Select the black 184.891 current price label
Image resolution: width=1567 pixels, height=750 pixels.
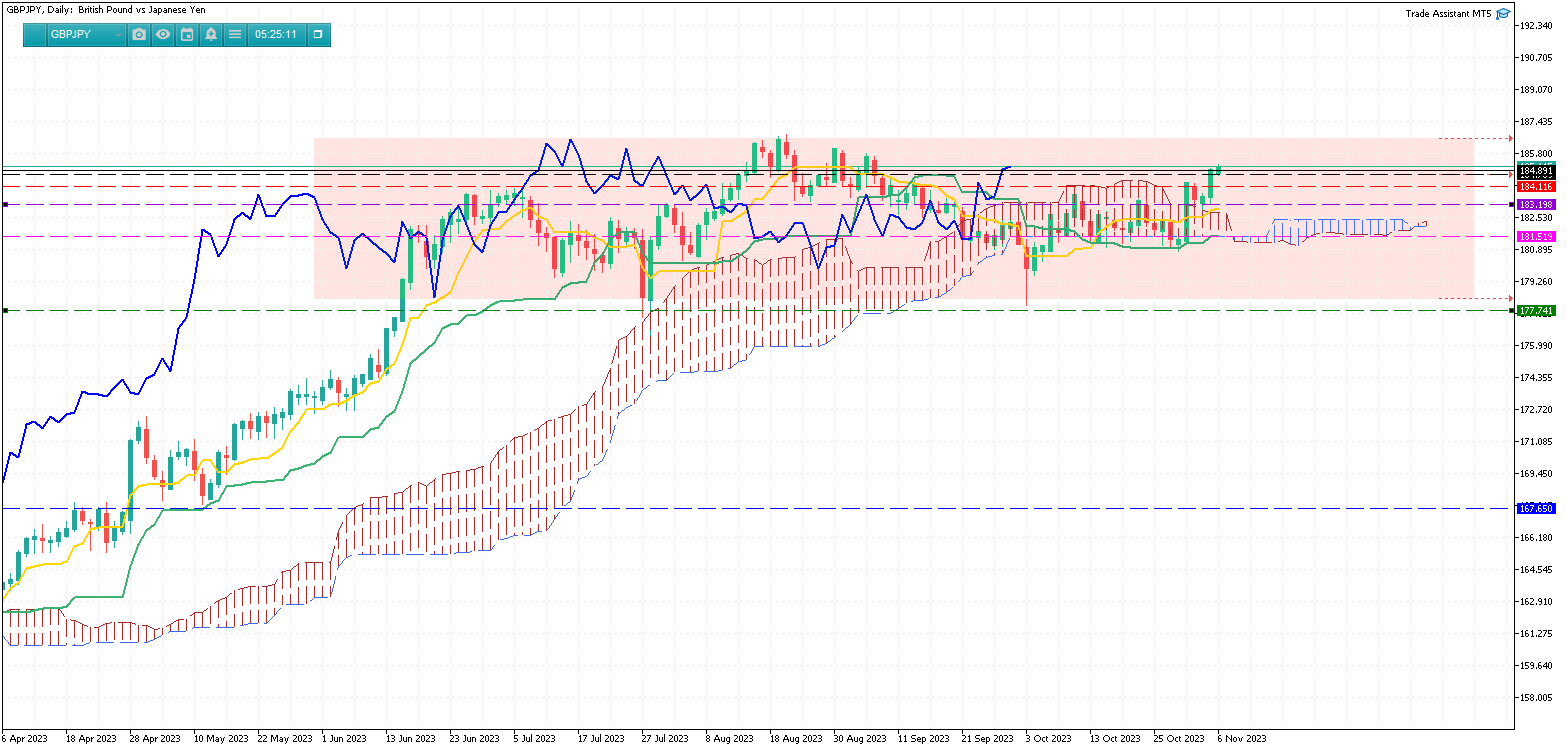pos(1535,172)
